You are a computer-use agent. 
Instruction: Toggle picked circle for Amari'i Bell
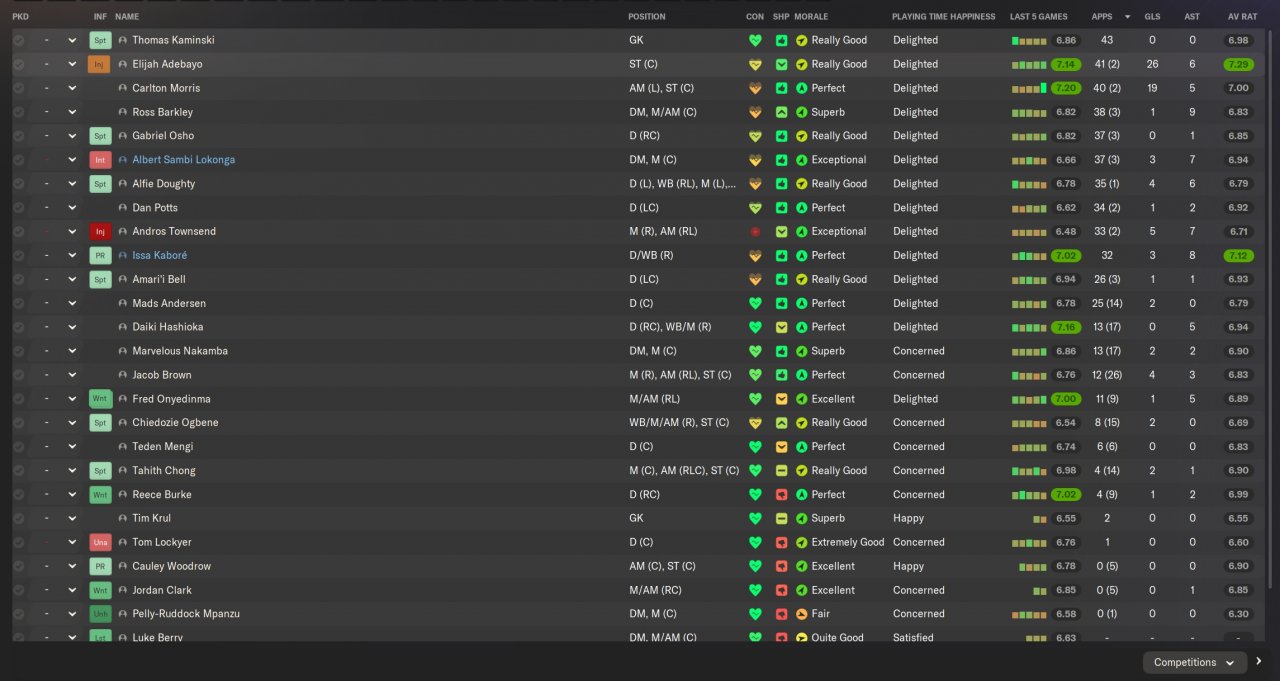tap(18, 279)
